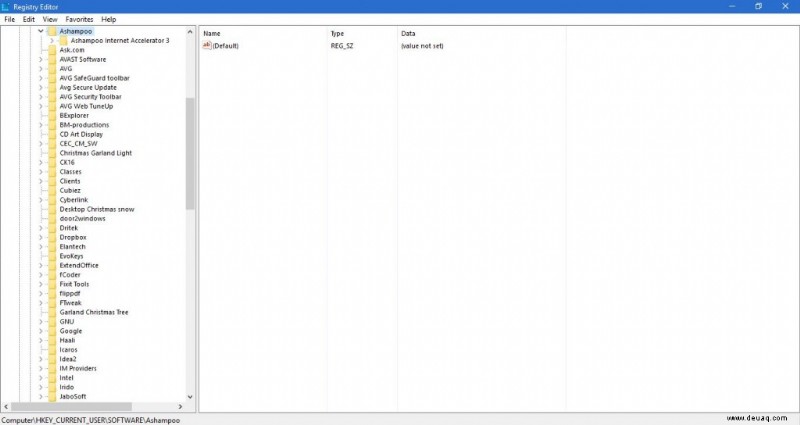
Task: Click the Elantech folder icon
Action: [52, 246]
